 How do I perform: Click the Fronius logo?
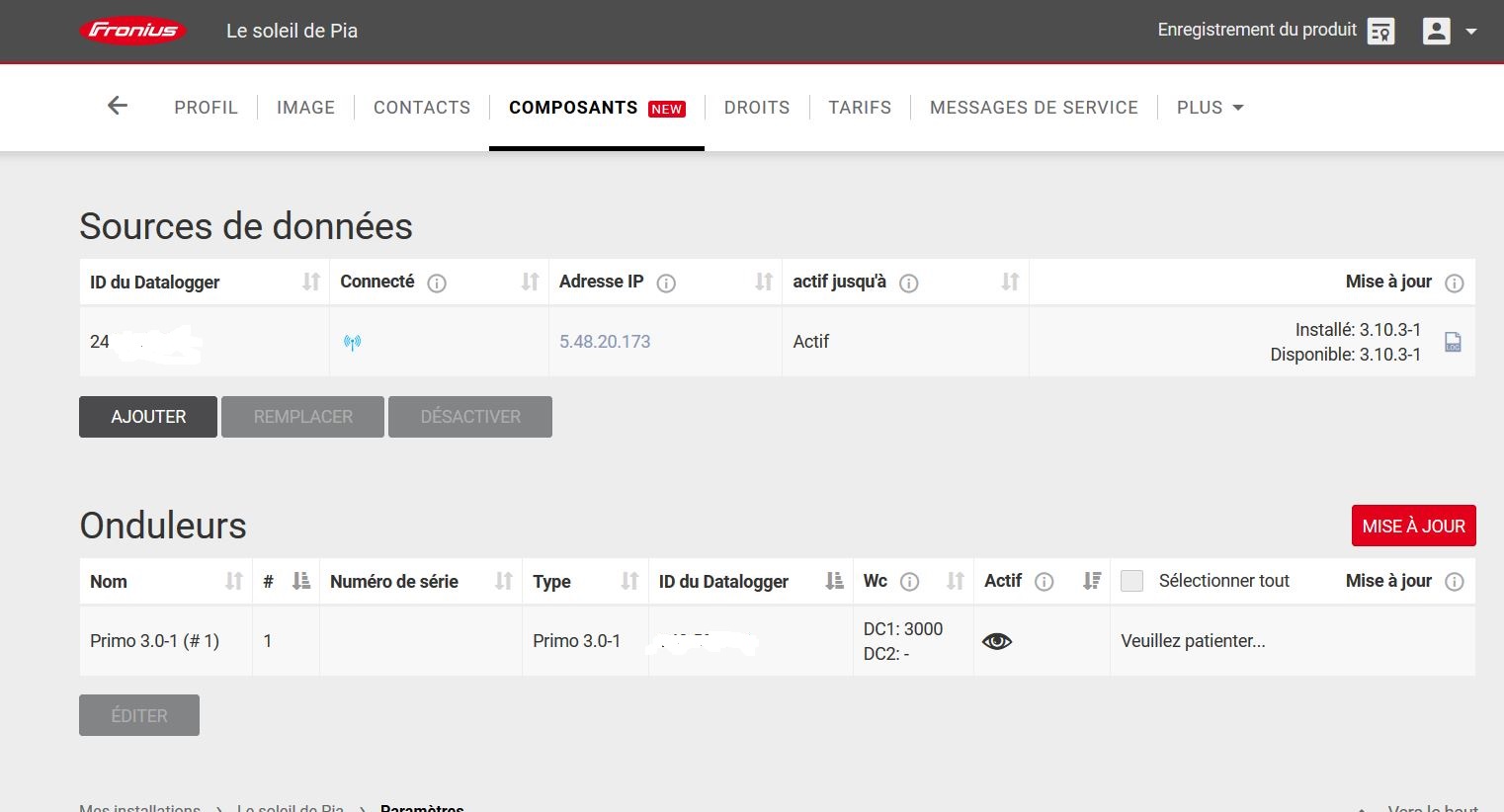(x=132, y=31)
